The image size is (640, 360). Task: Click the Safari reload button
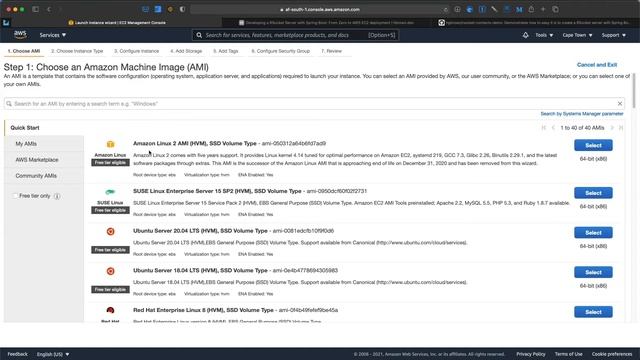[x=445, y=9]
